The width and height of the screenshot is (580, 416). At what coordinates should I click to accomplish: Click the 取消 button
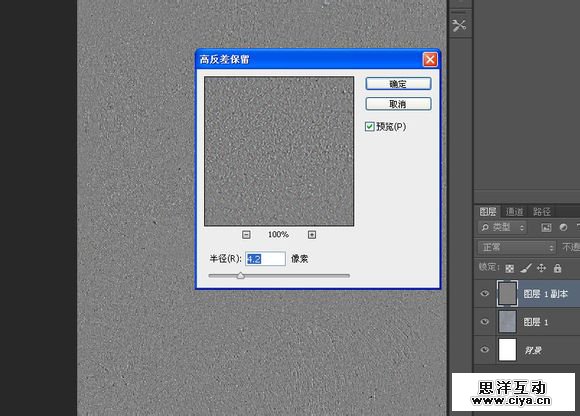398,104
